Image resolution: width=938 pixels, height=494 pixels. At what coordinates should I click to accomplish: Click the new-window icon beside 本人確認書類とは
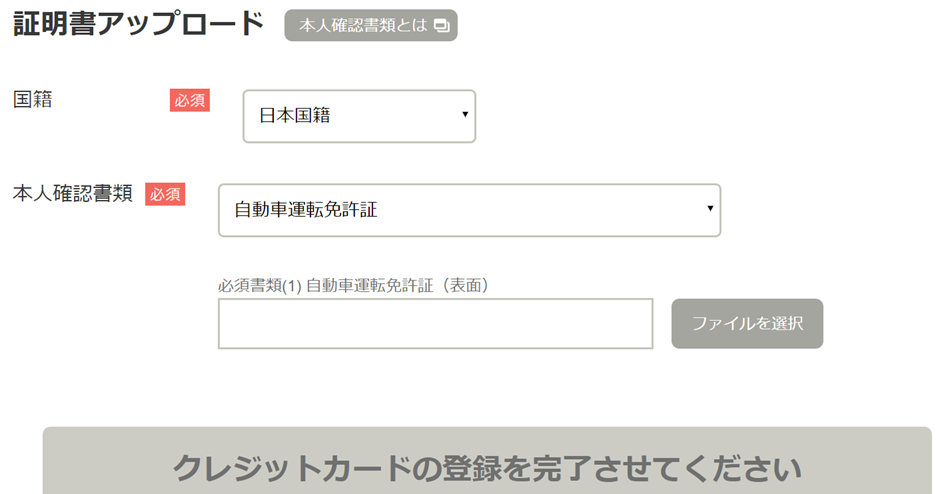point(441,26)
